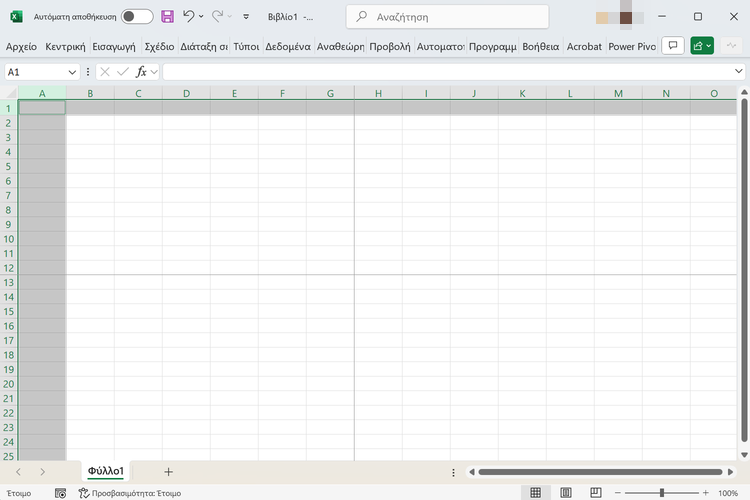Click the Undo arrow icon
The height and width of the screenshot is (500, 750).
(x=188, y=17)
